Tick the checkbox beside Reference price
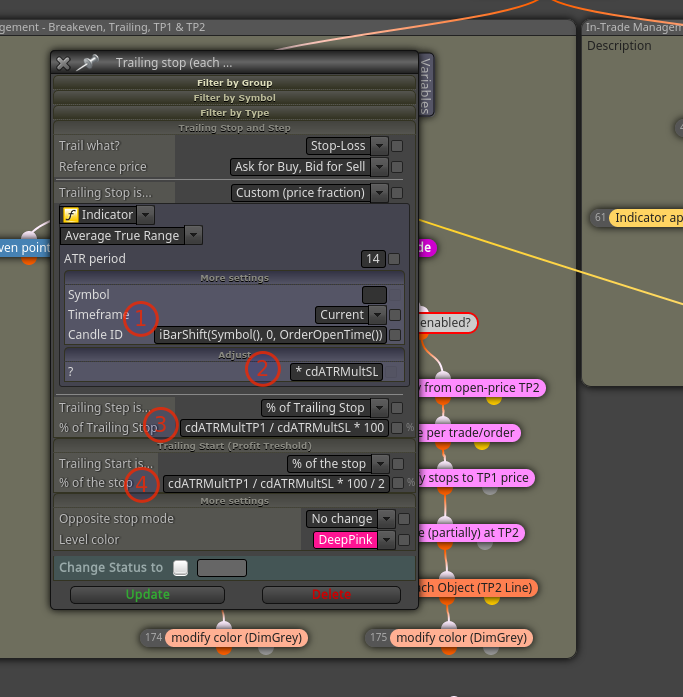Image resolution: width=683 pixels, height=697 pixels. (397, 167)
